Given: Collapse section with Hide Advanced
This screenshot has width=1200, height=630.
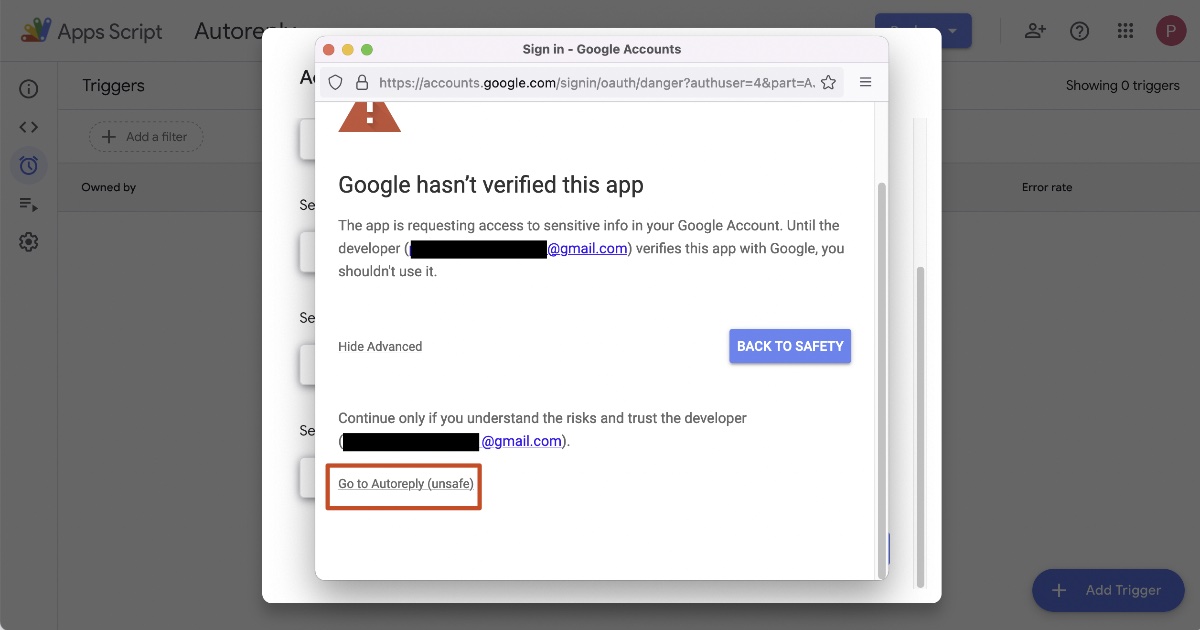Looking at the screenshot, I should tap(380, 347).
